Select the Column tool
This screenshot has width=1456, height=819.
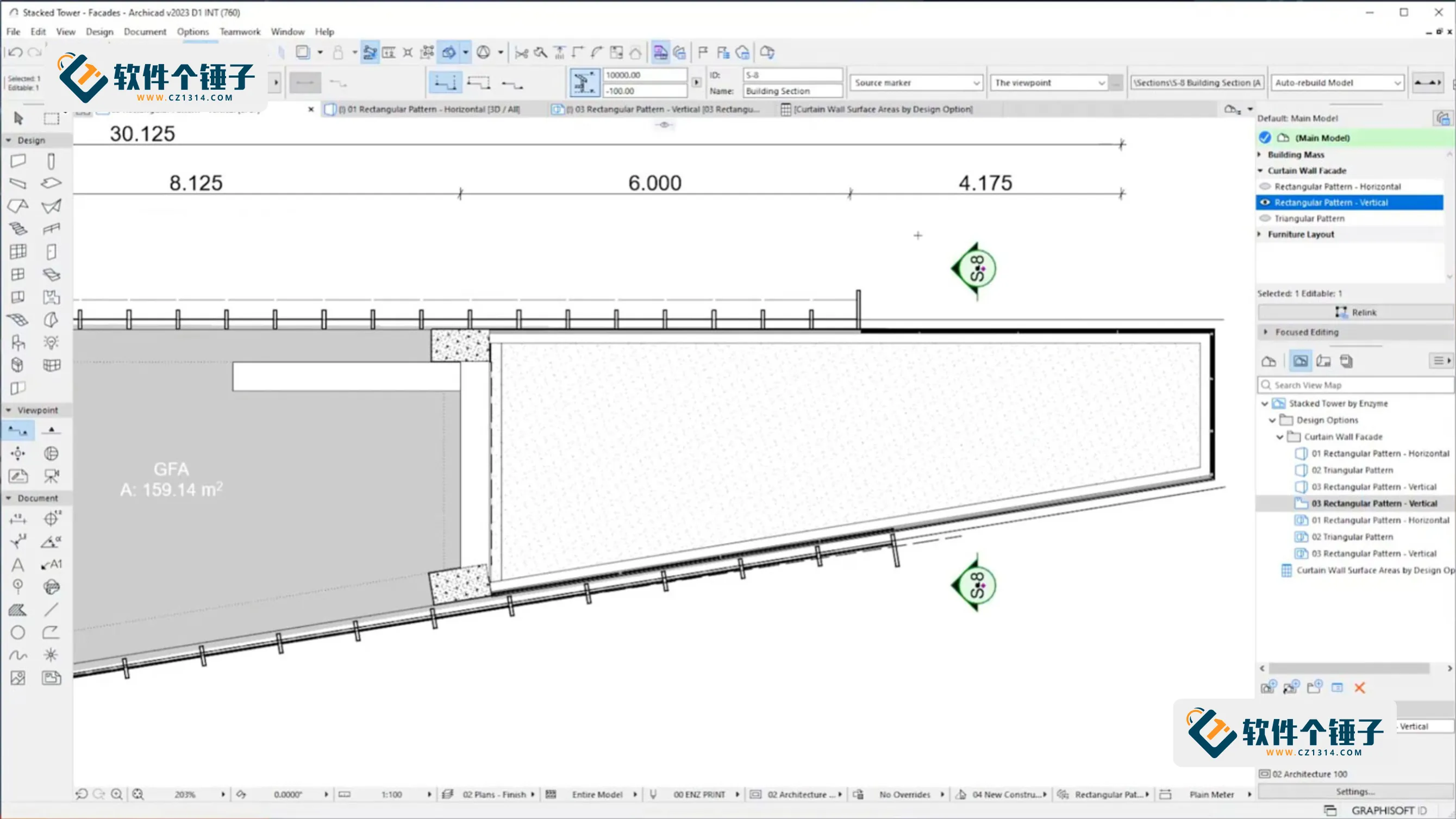pyautogui.click(x=51, y=161)
